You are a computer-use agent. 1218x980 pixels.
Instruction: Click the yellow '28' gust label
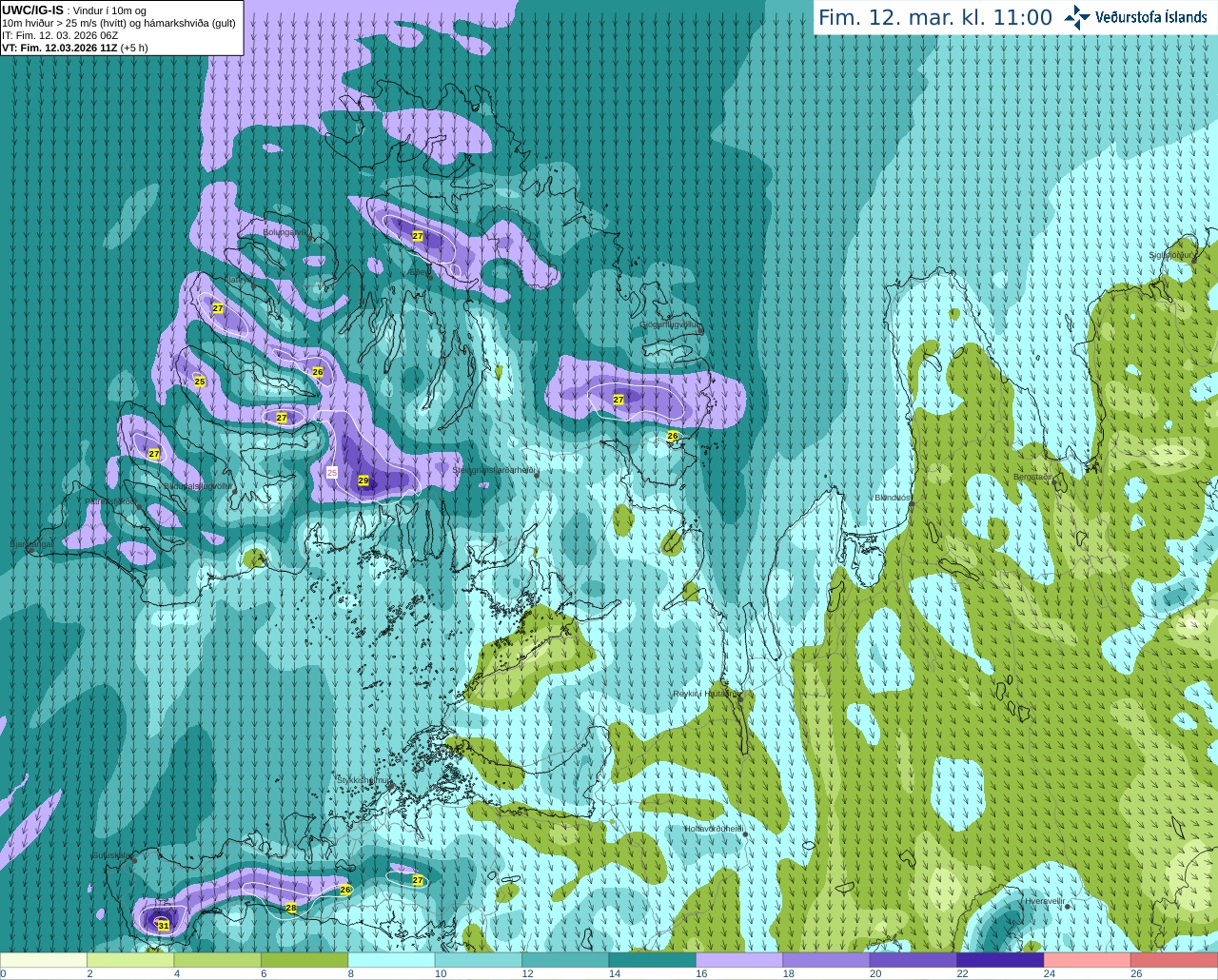click(x=291, y=908)
